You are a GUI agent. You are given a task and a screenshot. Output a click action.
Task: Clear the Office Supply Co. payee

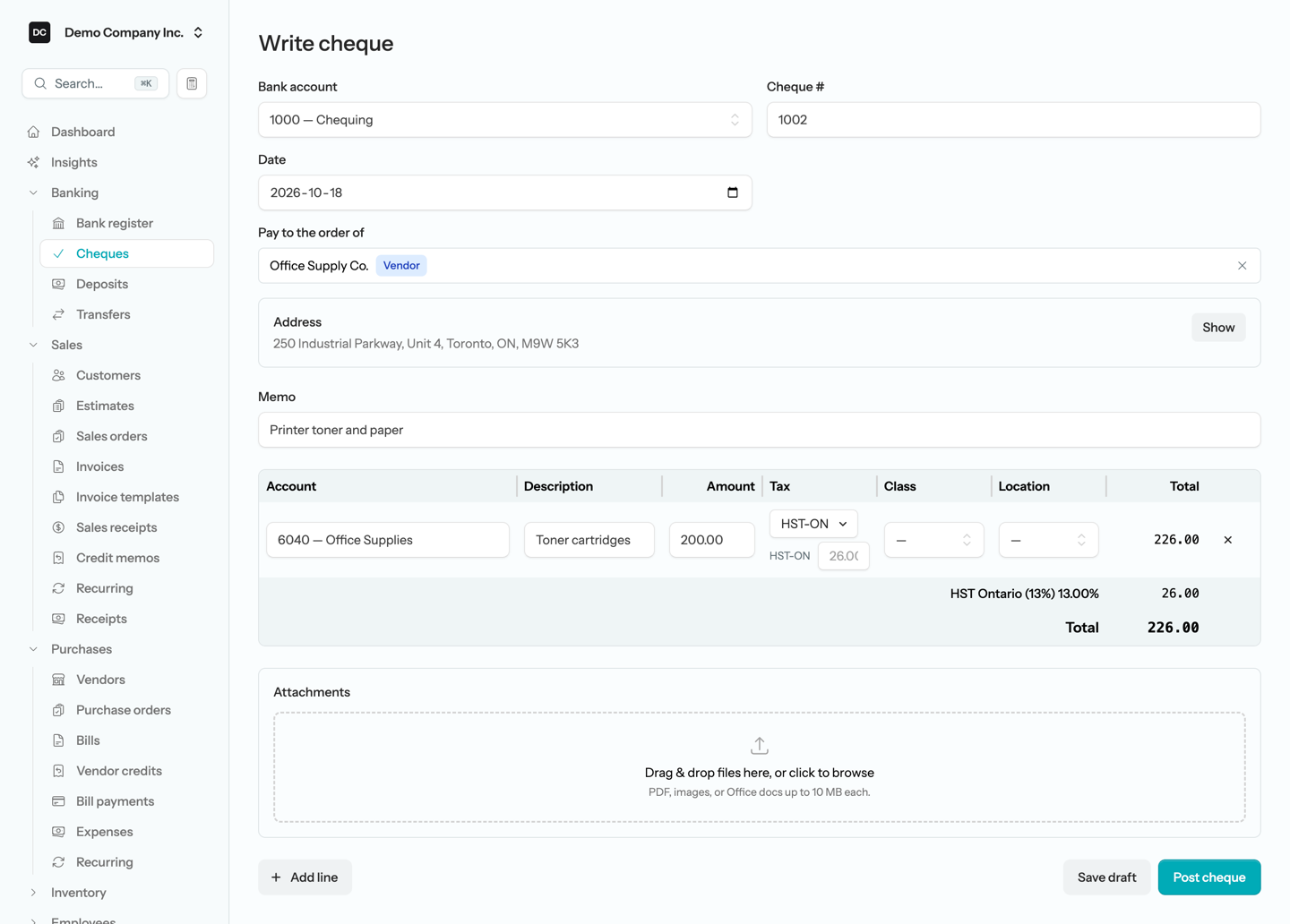click(1242, 266)
